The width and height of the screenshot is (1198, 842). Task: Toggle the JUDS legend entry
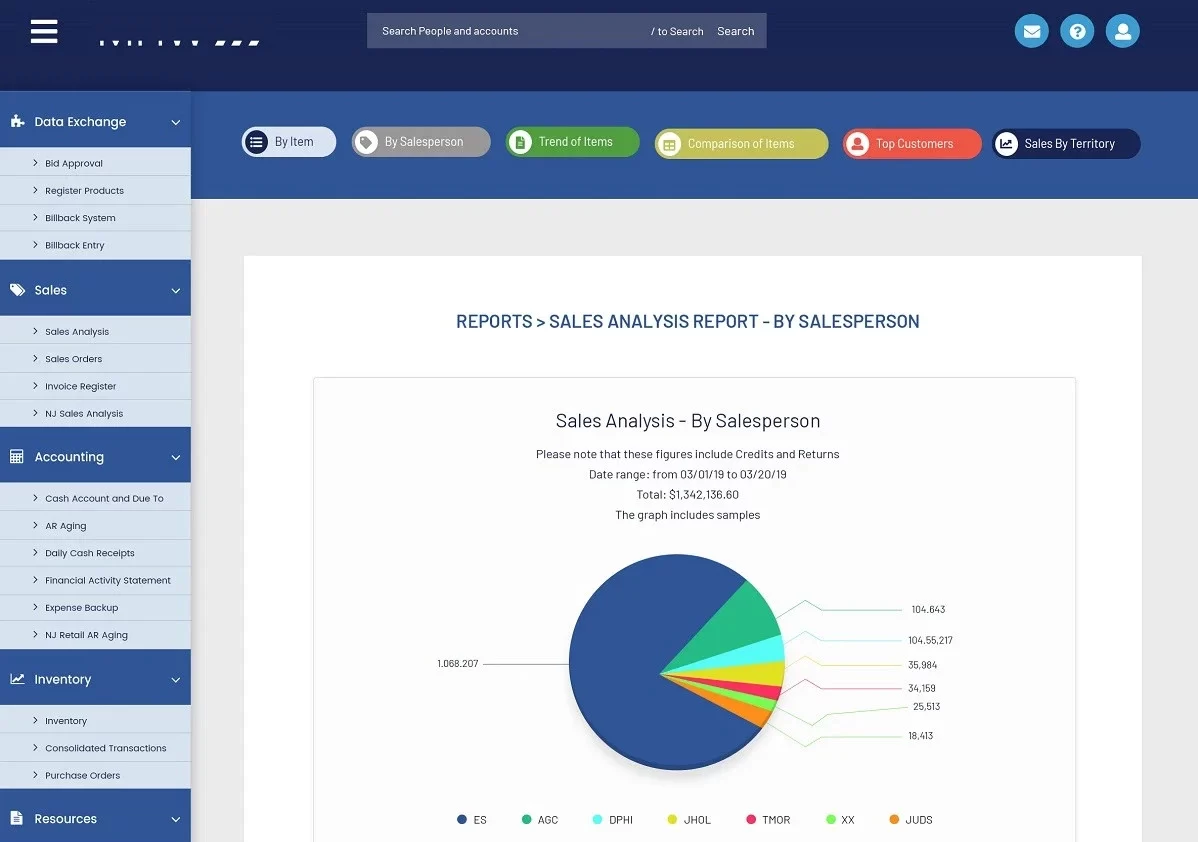click(910, 820)
